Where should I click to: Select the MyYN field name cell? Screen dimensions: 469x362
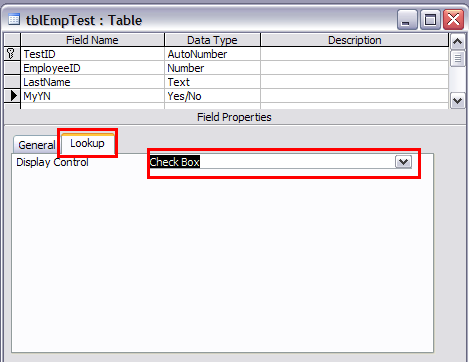point(92,96)
